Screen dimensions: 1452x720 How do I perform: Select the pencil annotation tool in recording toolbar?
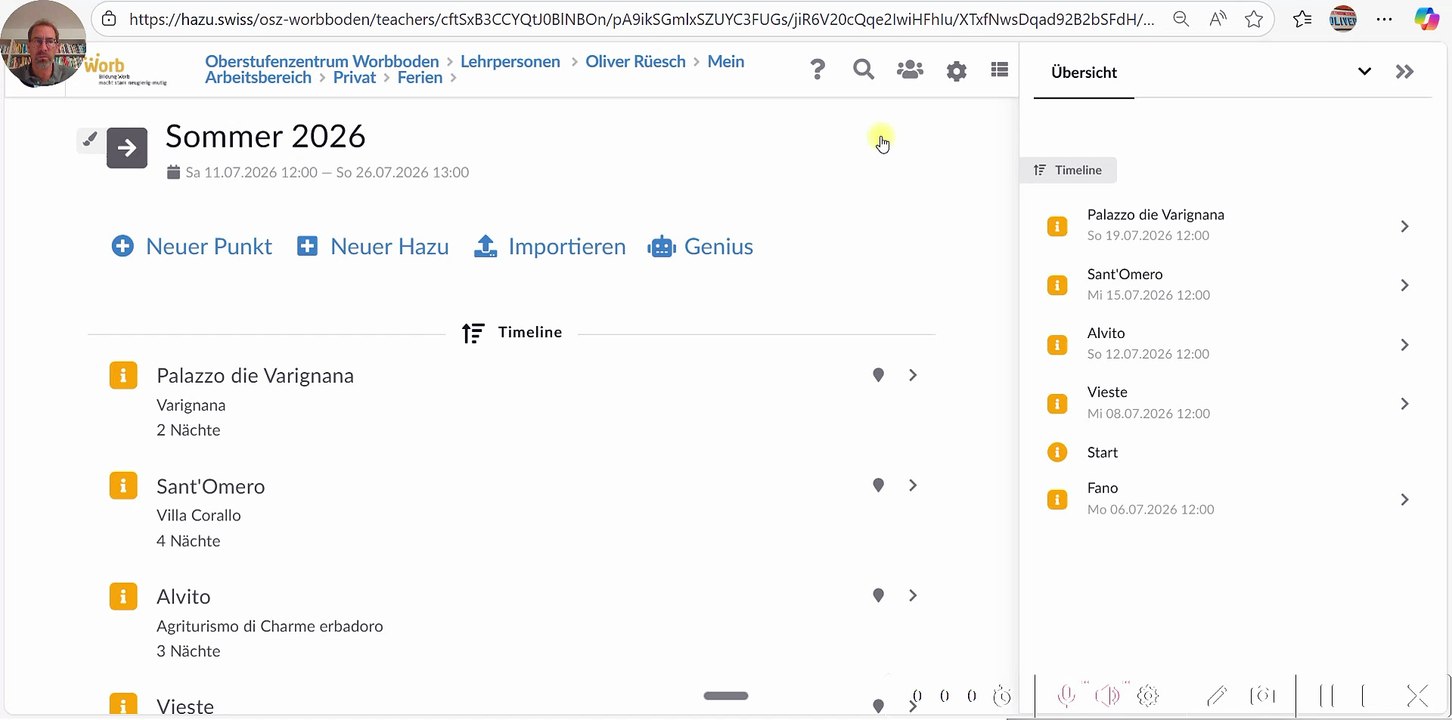click(1216, 696)
